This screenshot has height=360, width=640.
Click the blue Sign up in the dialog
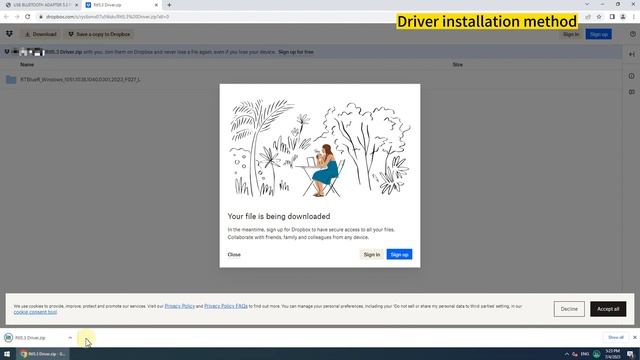[399, 255]
